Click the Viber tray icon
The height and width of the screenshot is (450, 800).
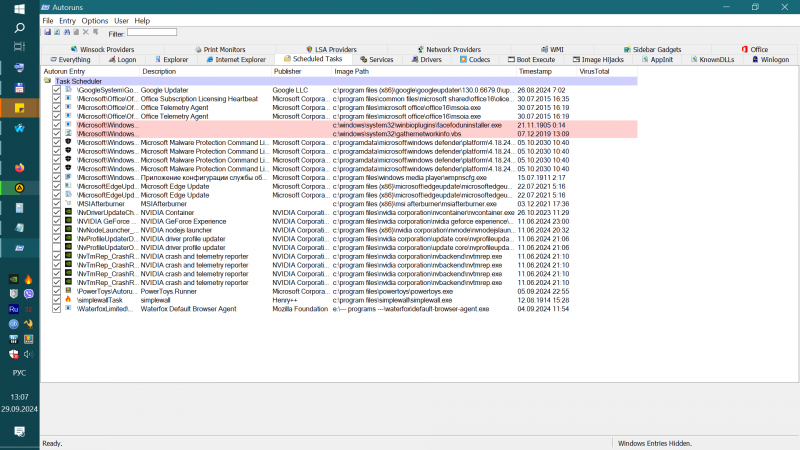pyautogui.click(x=29, y=294)
